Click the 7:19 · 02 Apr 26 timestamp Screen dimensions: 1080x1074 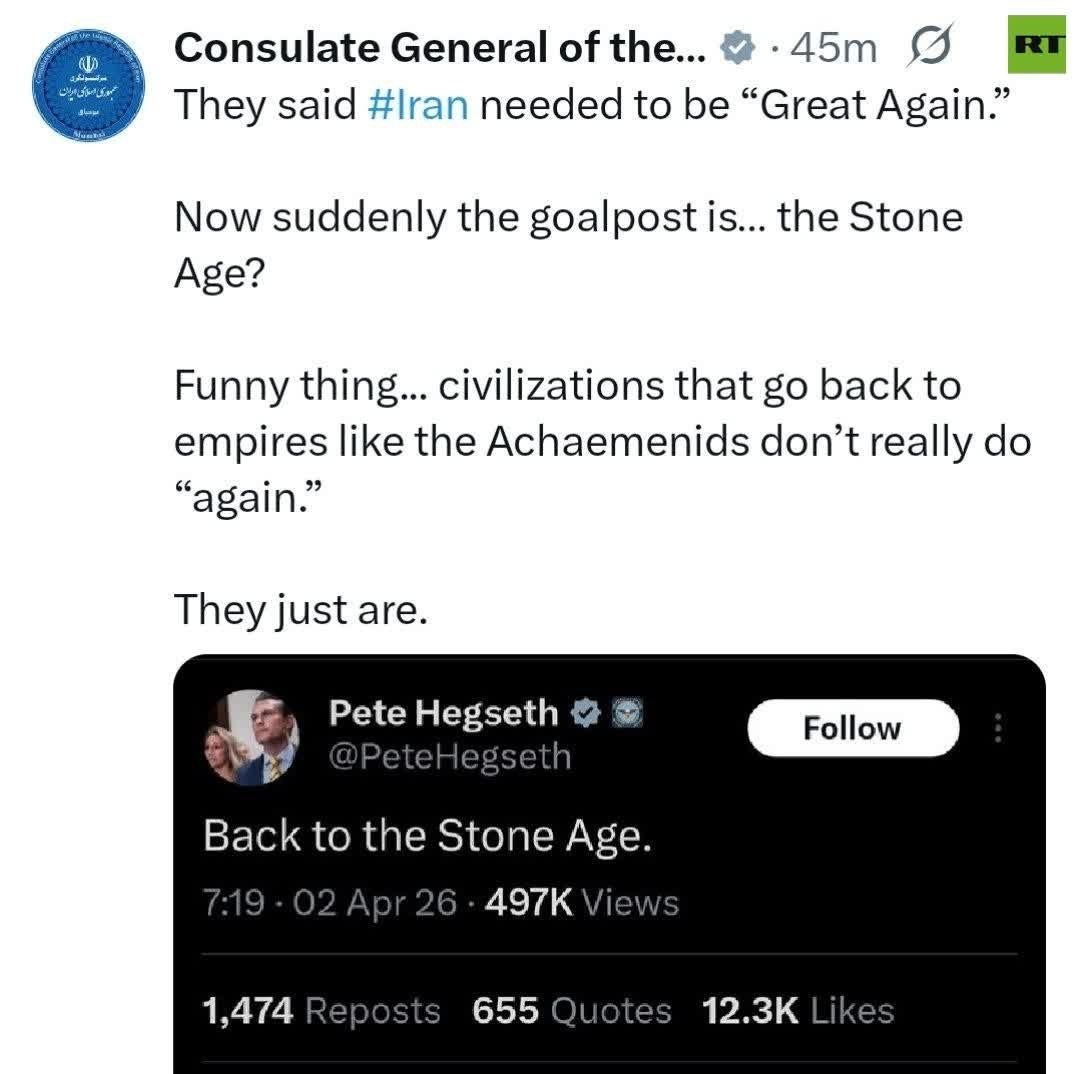point(330,903)
